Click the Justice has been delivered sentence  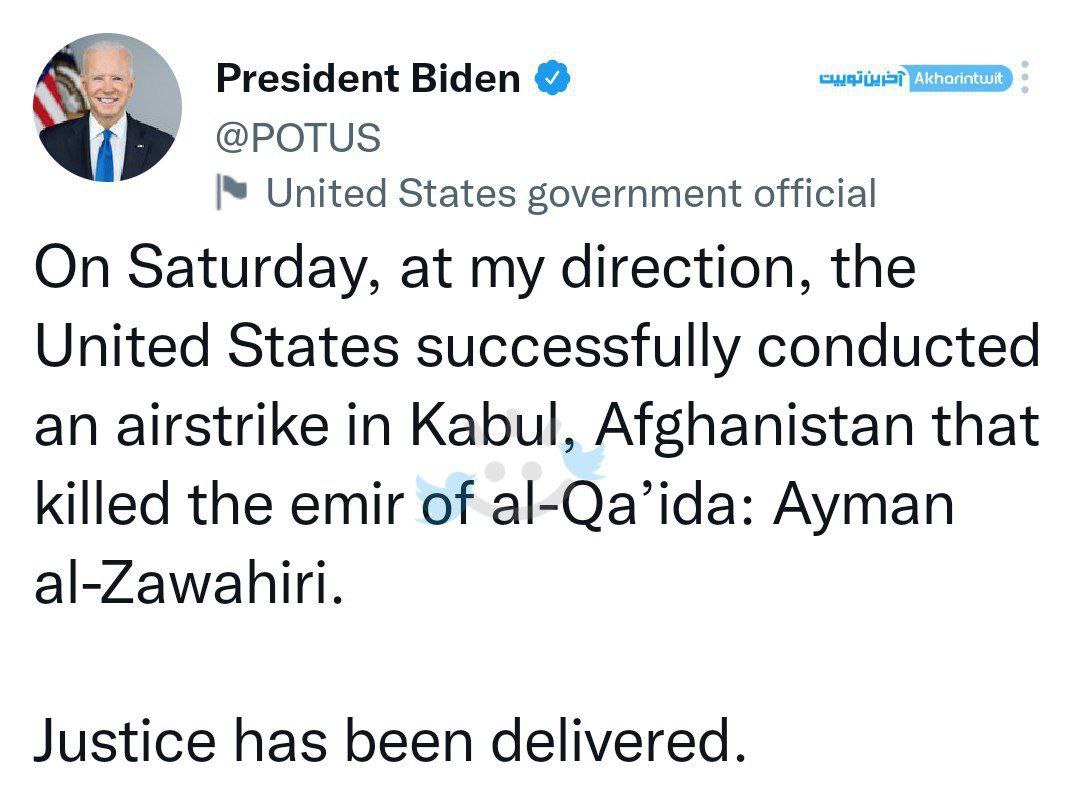390,741
